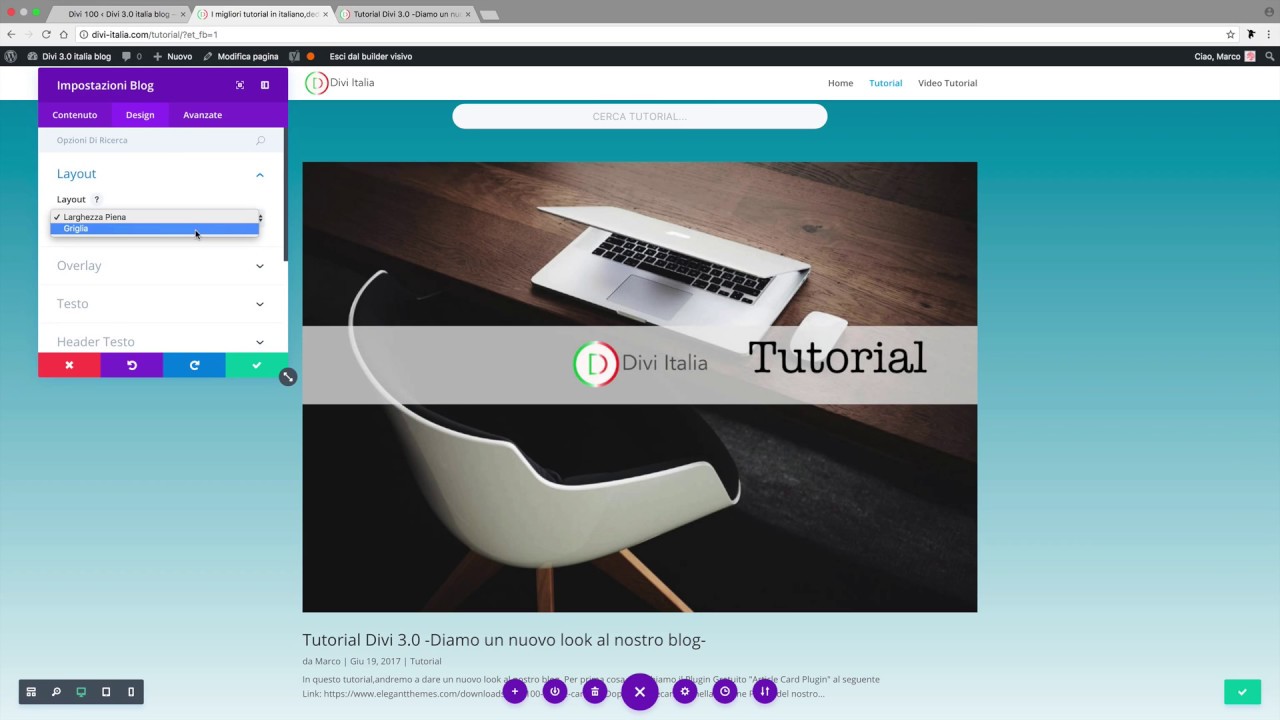The width and height of the screenshot is (1280, 720).
Task: Snap settings panel to sidebar icon
Action: tap(265, 85)
